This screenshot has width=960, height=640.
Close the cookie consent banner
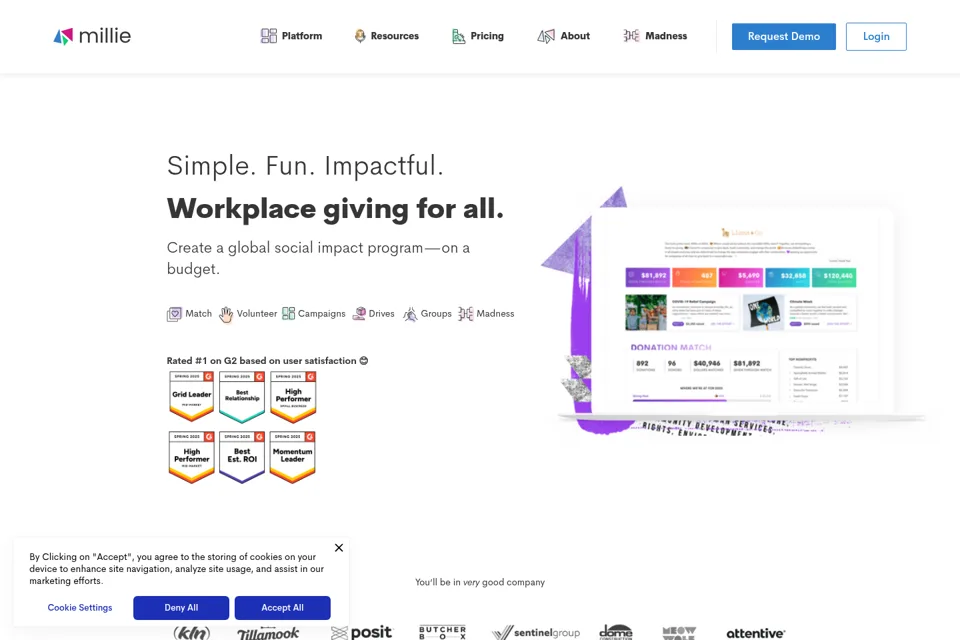(339, 548)
